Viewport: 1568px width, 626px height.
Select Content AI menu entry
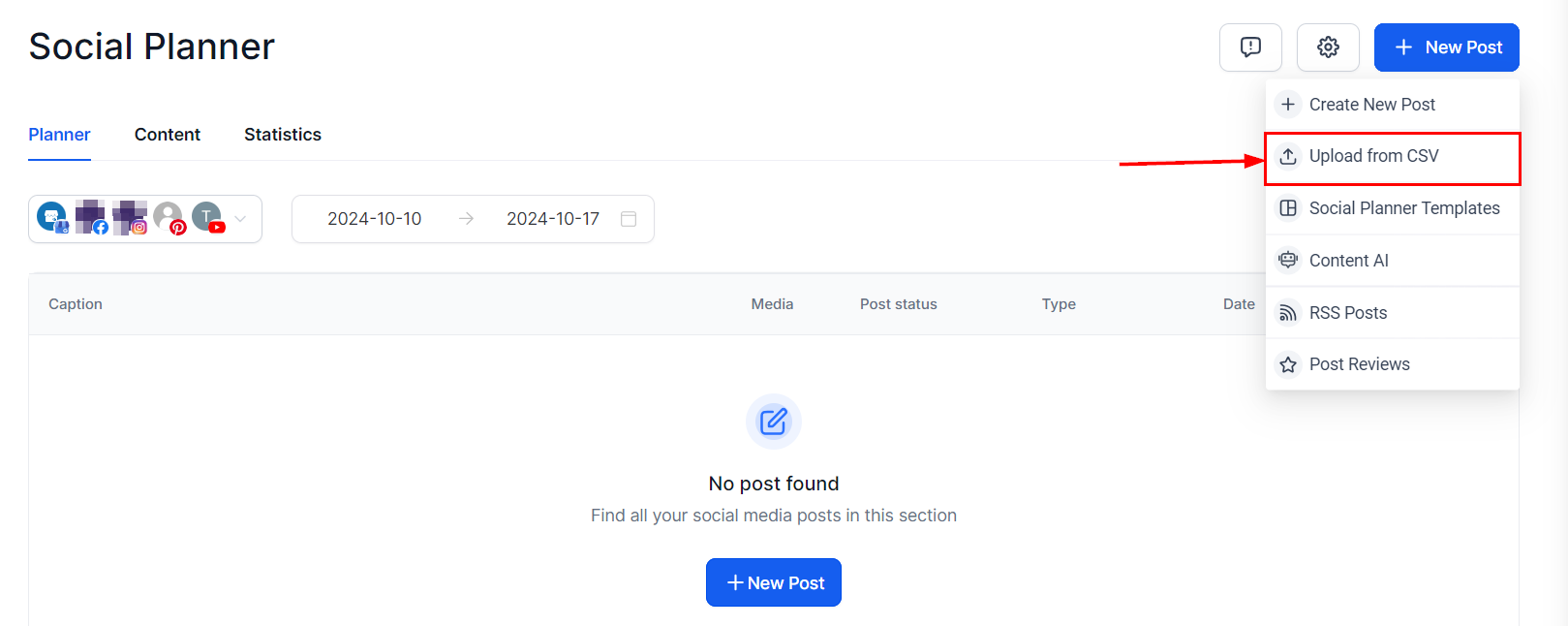(1348, 261)
